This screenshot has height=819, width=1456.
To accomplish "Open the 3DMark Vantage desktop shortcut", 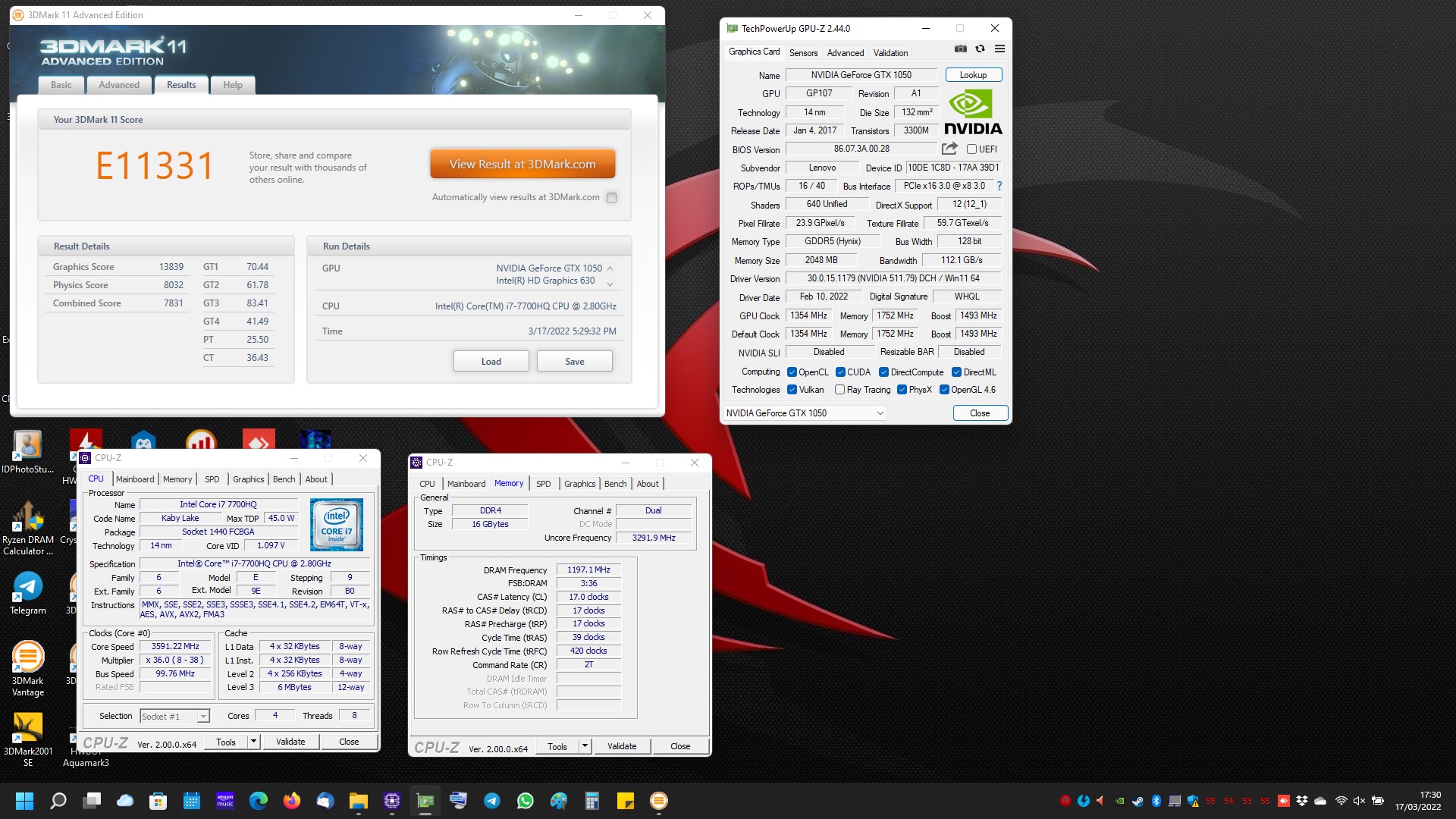I will [28, 668].
